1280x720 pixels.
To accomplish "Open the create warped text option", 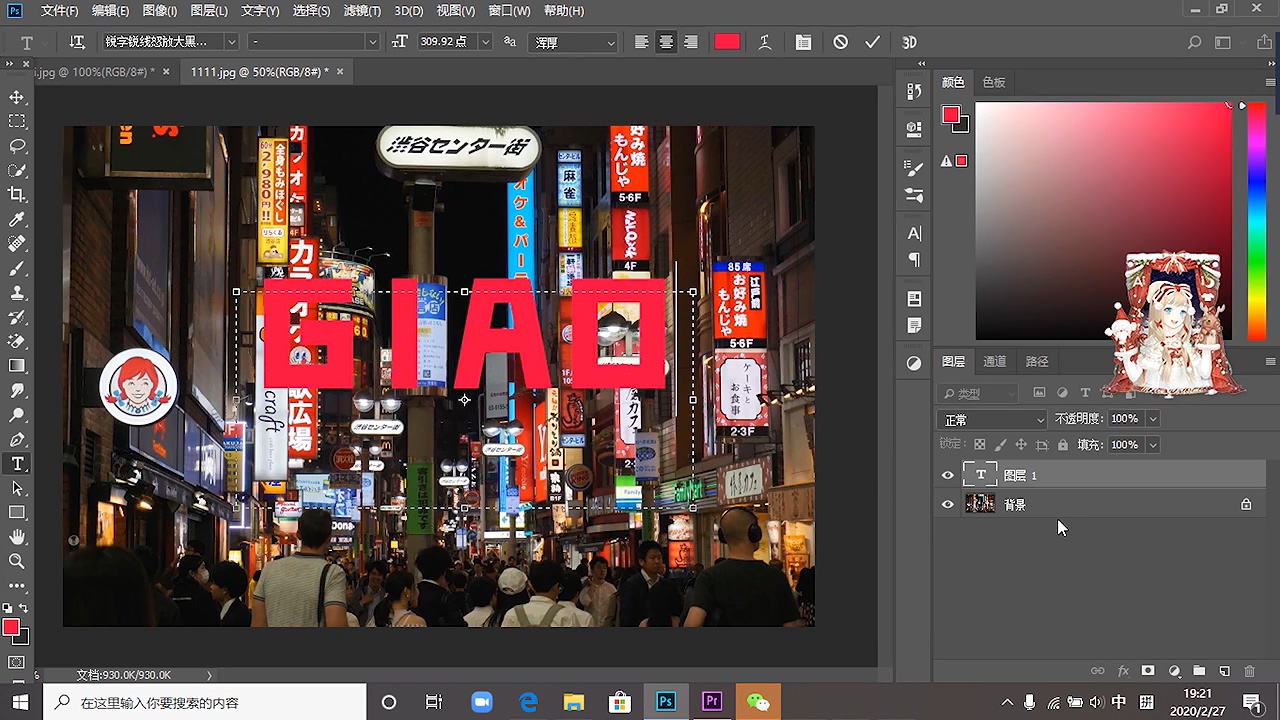I will (764, 42).
